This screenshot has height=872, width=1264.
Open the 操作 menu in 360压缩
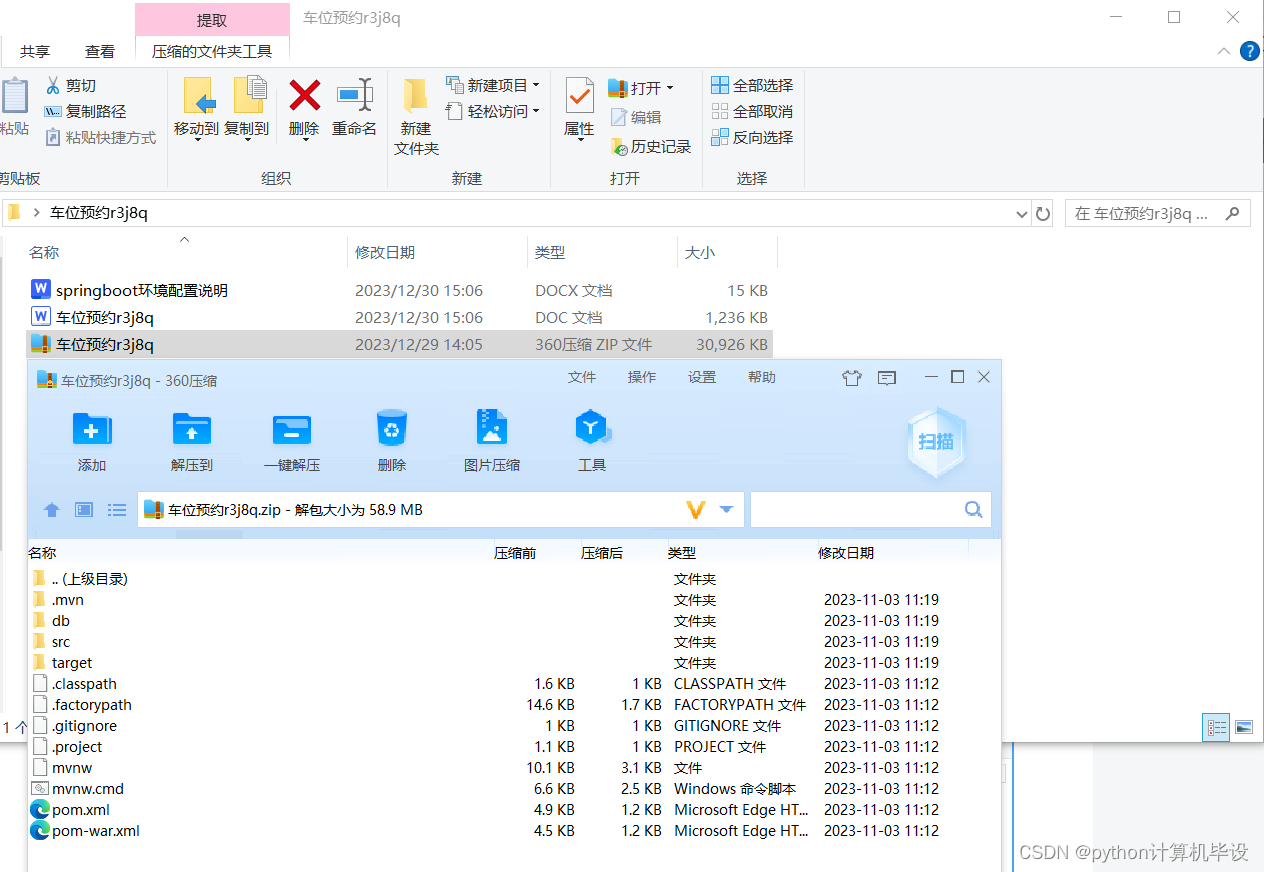tap(642, 377)
